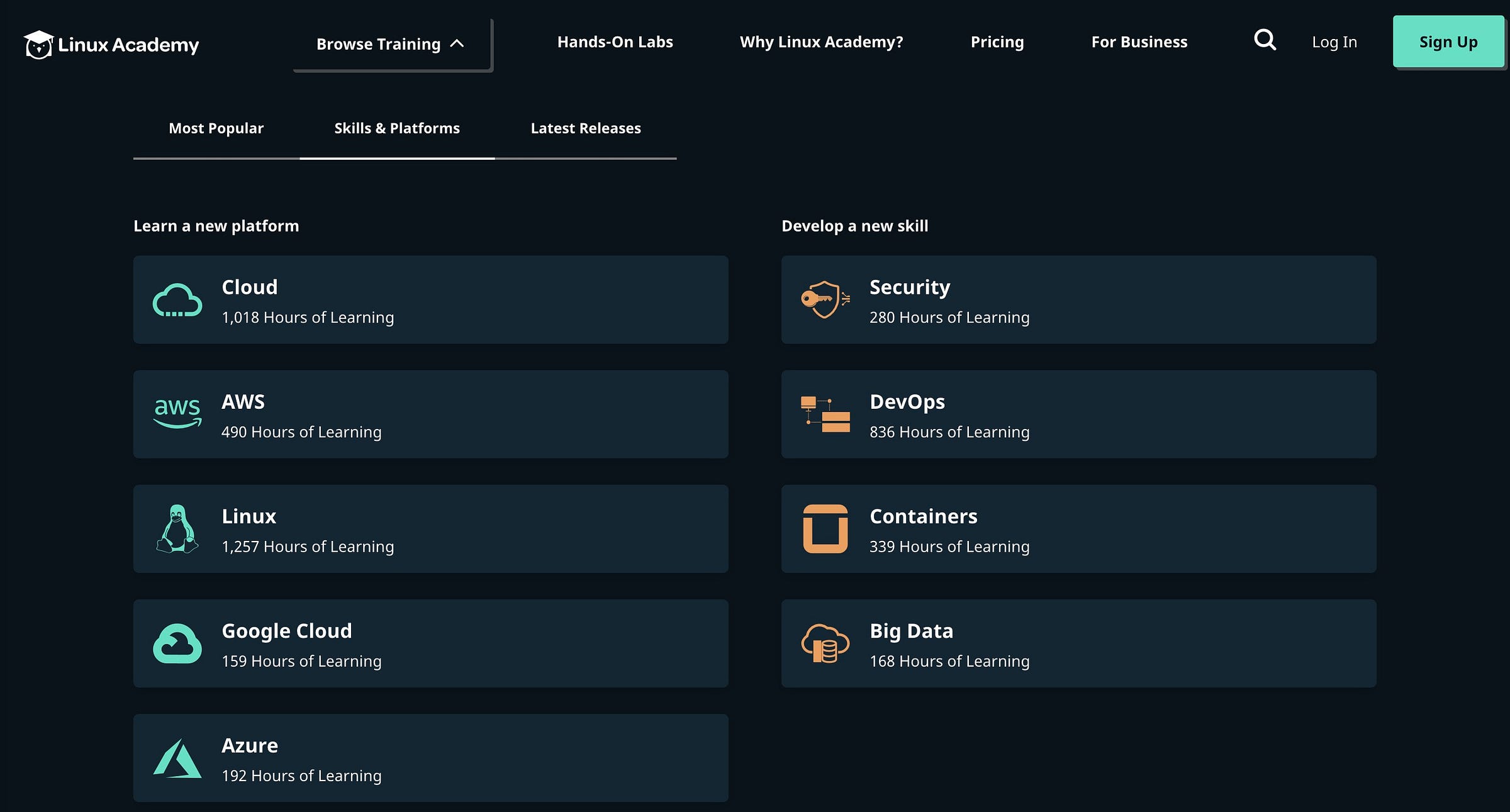
Task: Open the Cloud training title
Action: click(x=249, y=287)
